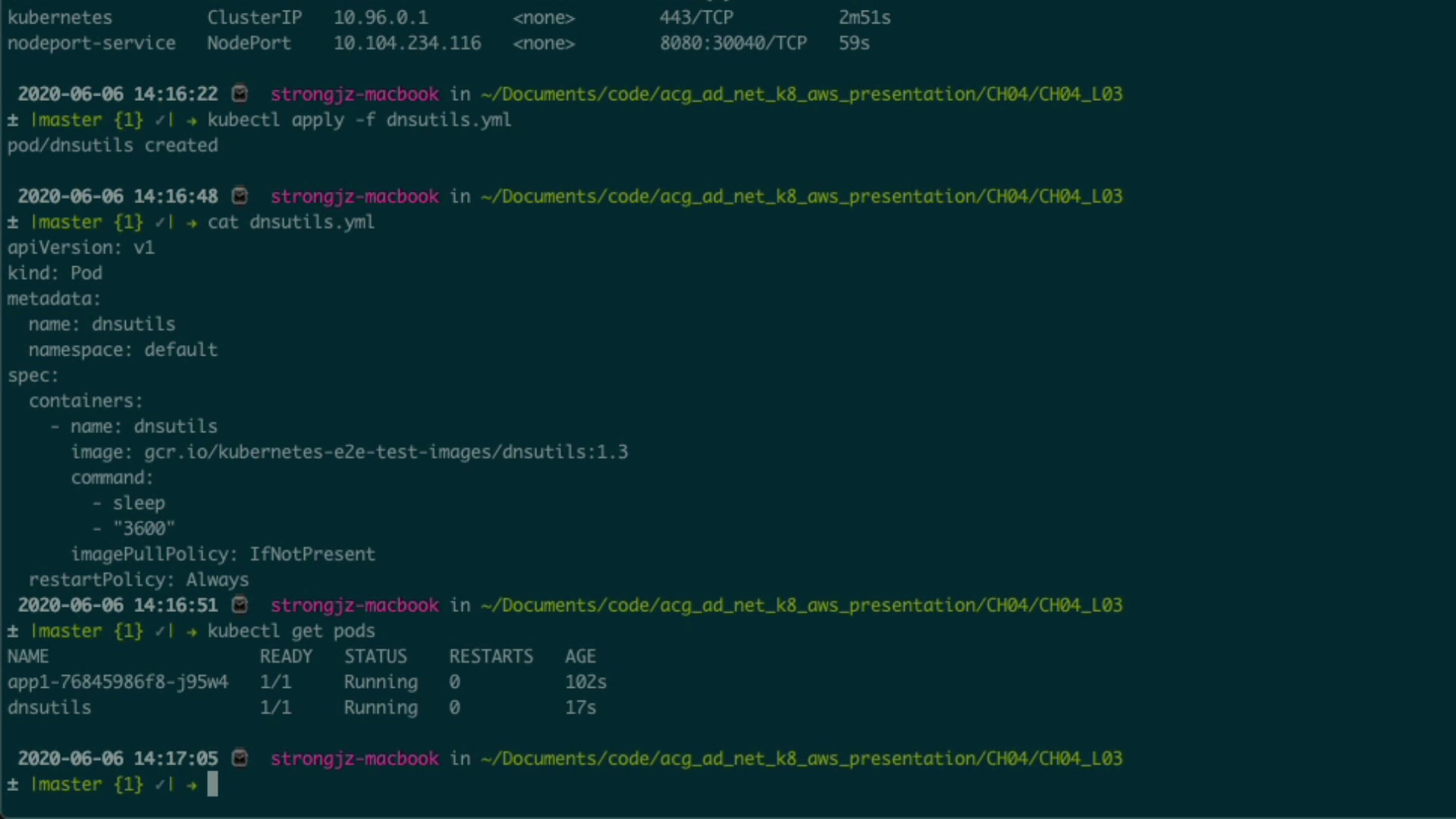
Task: Click the cluster IP 10.104.234.116
Action: [x=407, y=43]
